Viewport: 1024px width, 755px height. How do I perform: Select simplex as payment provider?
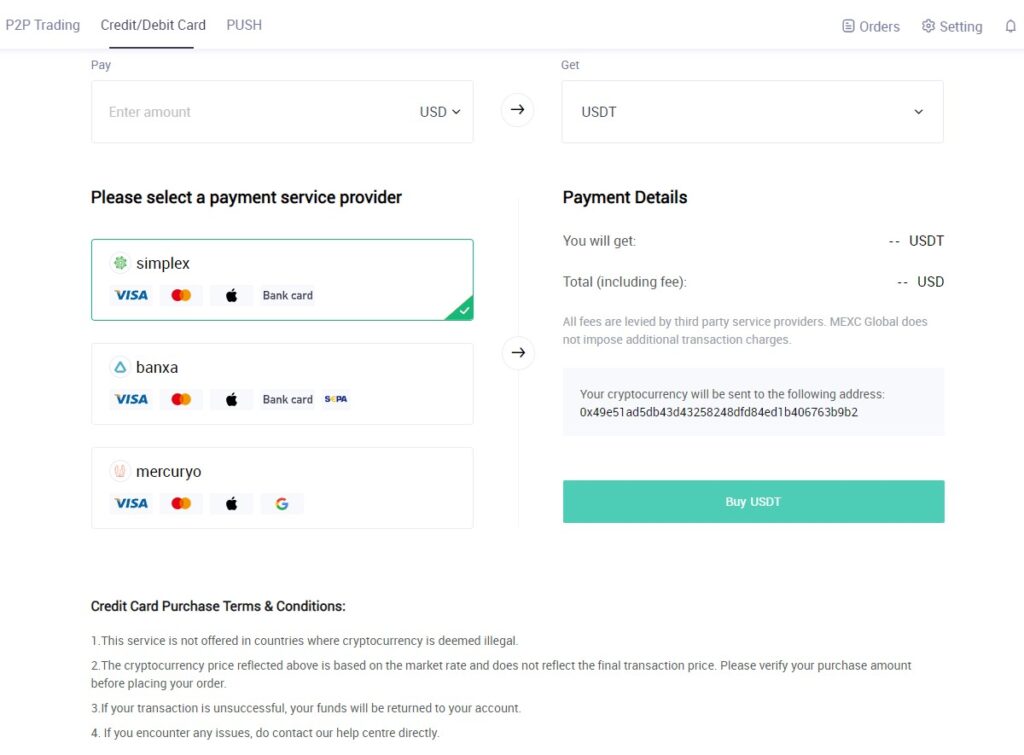[282, 280]
